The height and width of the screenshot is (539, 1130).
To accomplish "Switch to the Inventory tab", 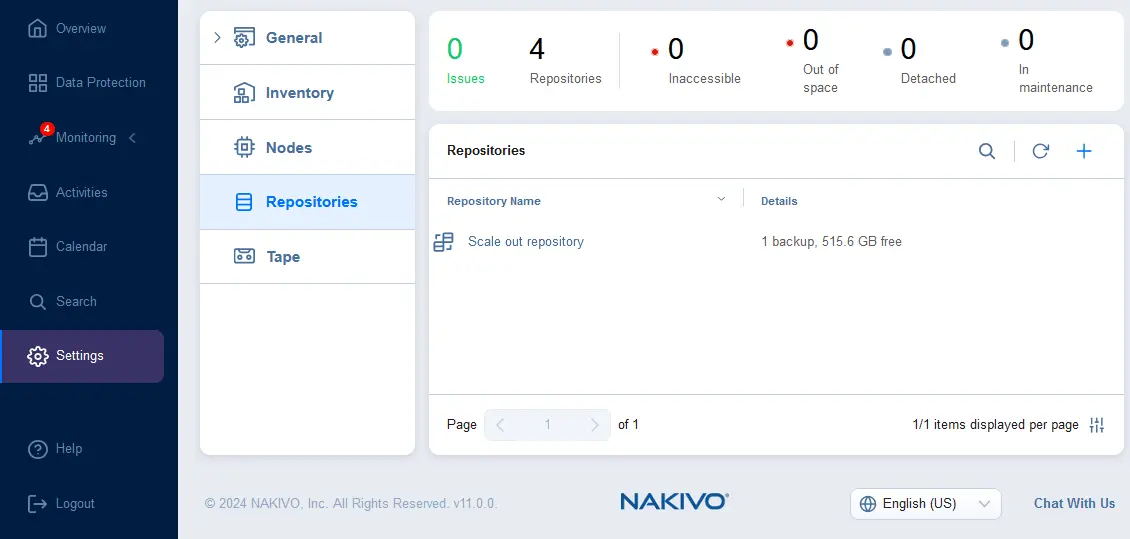I will [x=307, y=92].
